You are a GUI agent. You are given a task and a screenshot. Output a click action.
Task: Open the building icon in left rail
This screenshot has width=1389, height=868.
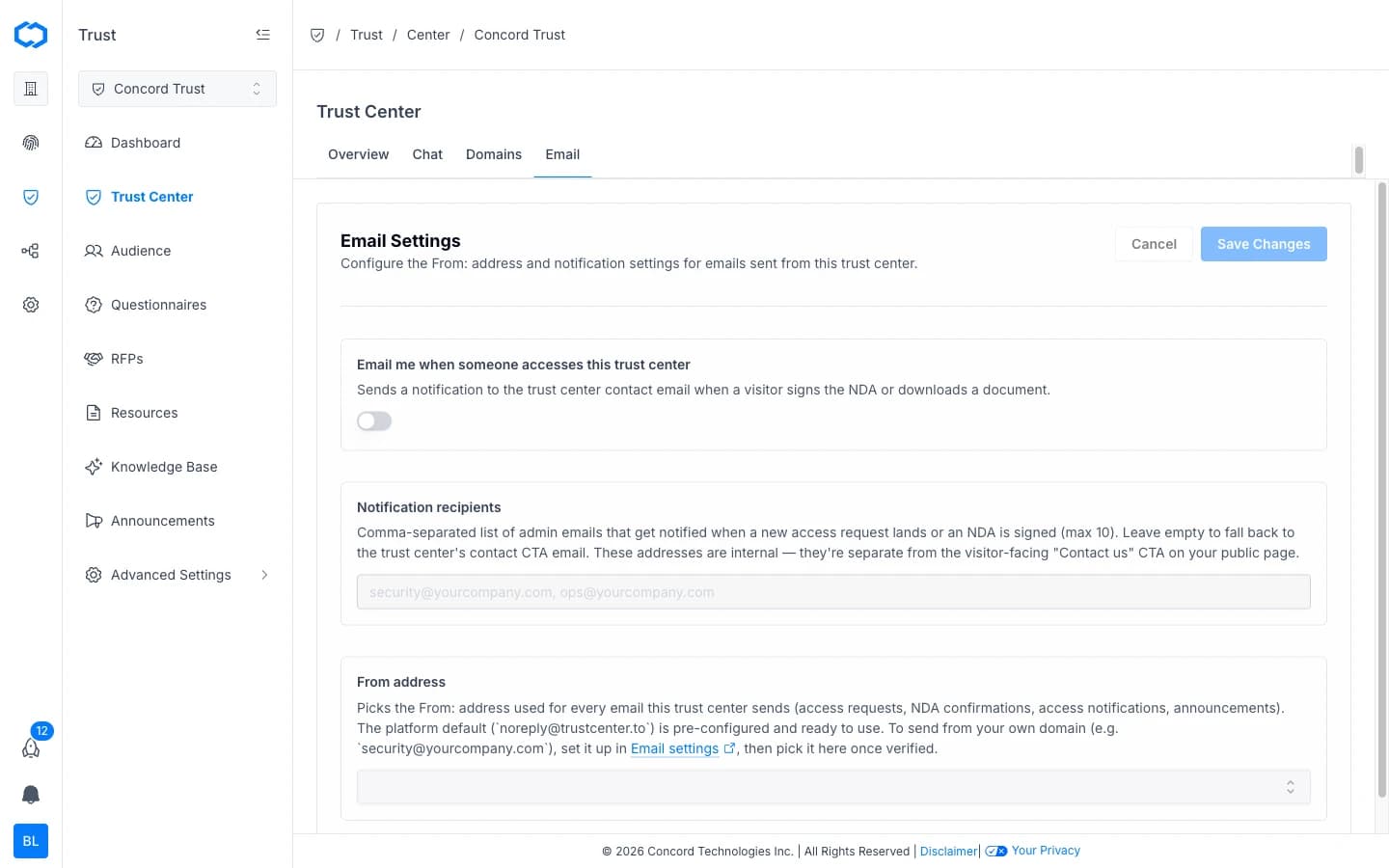(31, 89)
